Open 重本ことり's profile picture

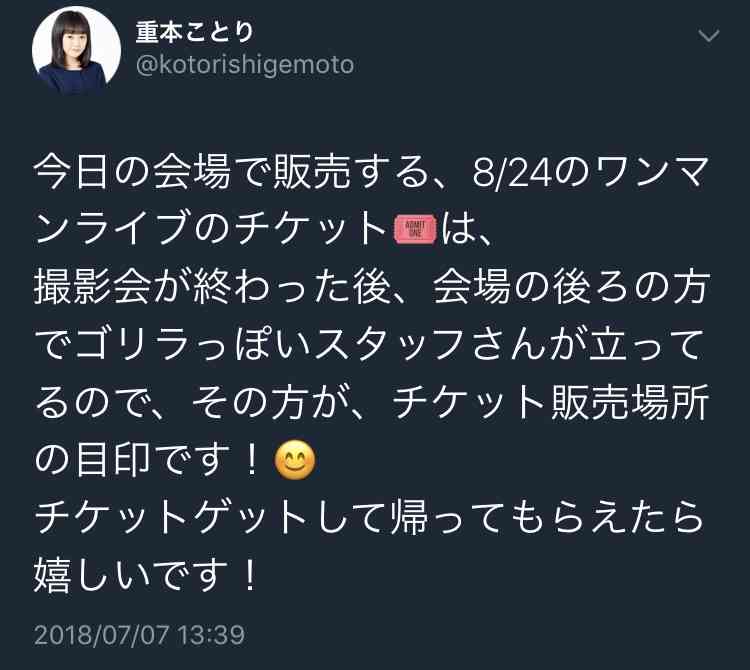[77, 51]
